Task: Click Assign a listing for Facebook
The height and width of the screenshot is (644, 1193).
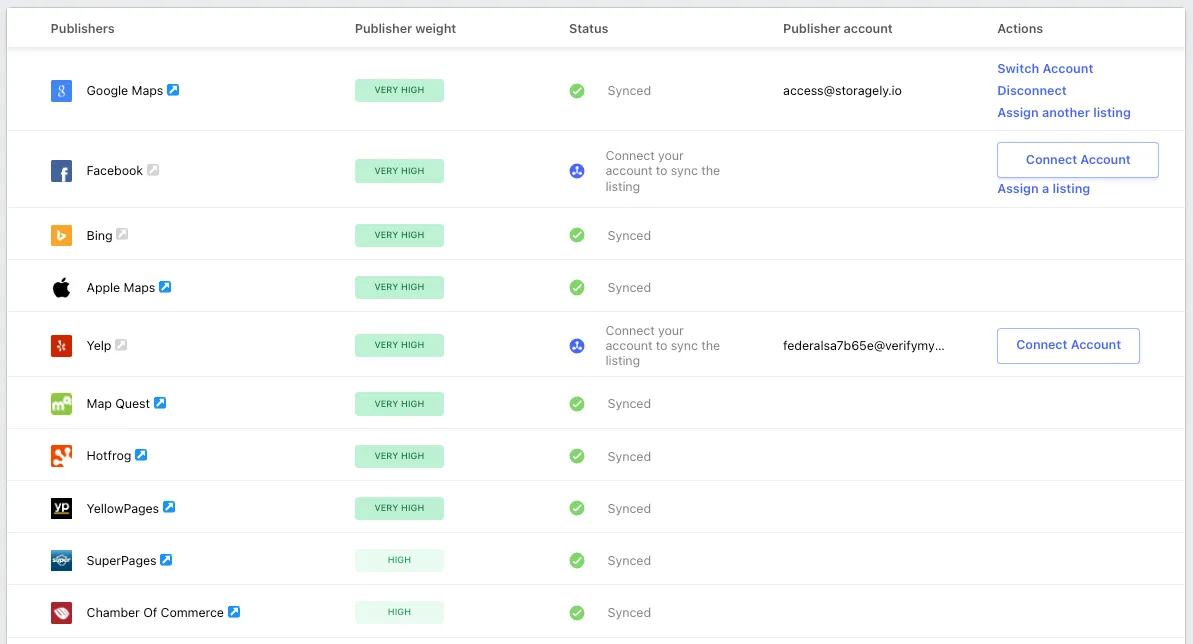Action: click(1043, 189)
